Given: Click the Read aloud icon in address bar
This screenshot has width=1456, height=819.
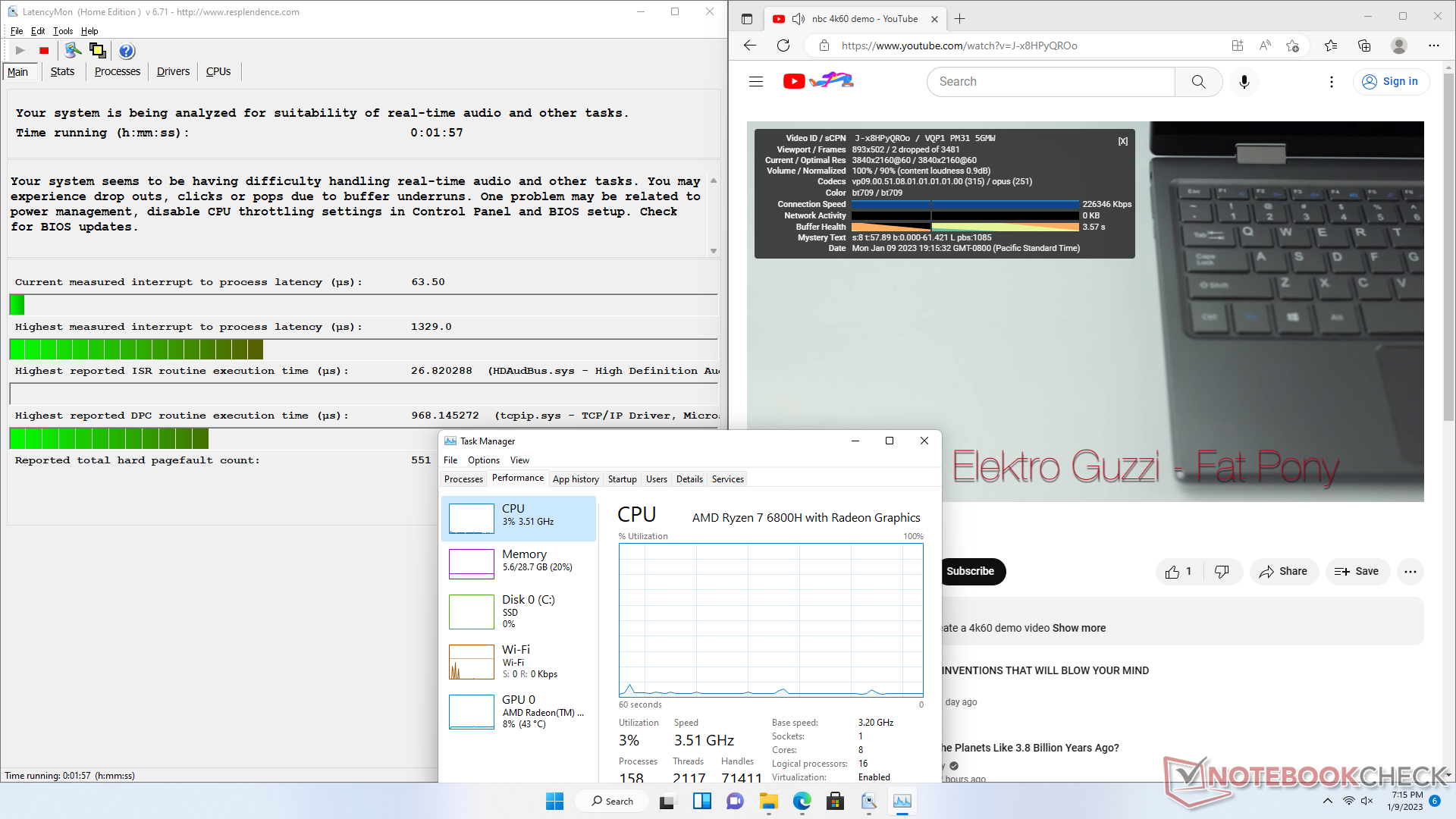Looking at the screenshot, I should (1265, 45).
